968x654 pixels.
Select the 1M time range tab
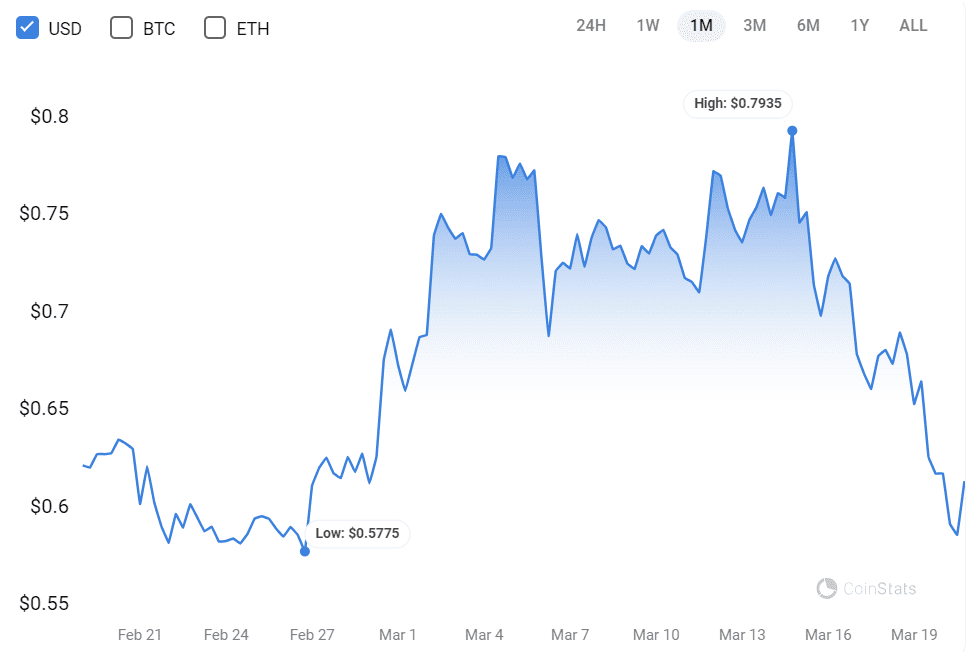(701, 26)
